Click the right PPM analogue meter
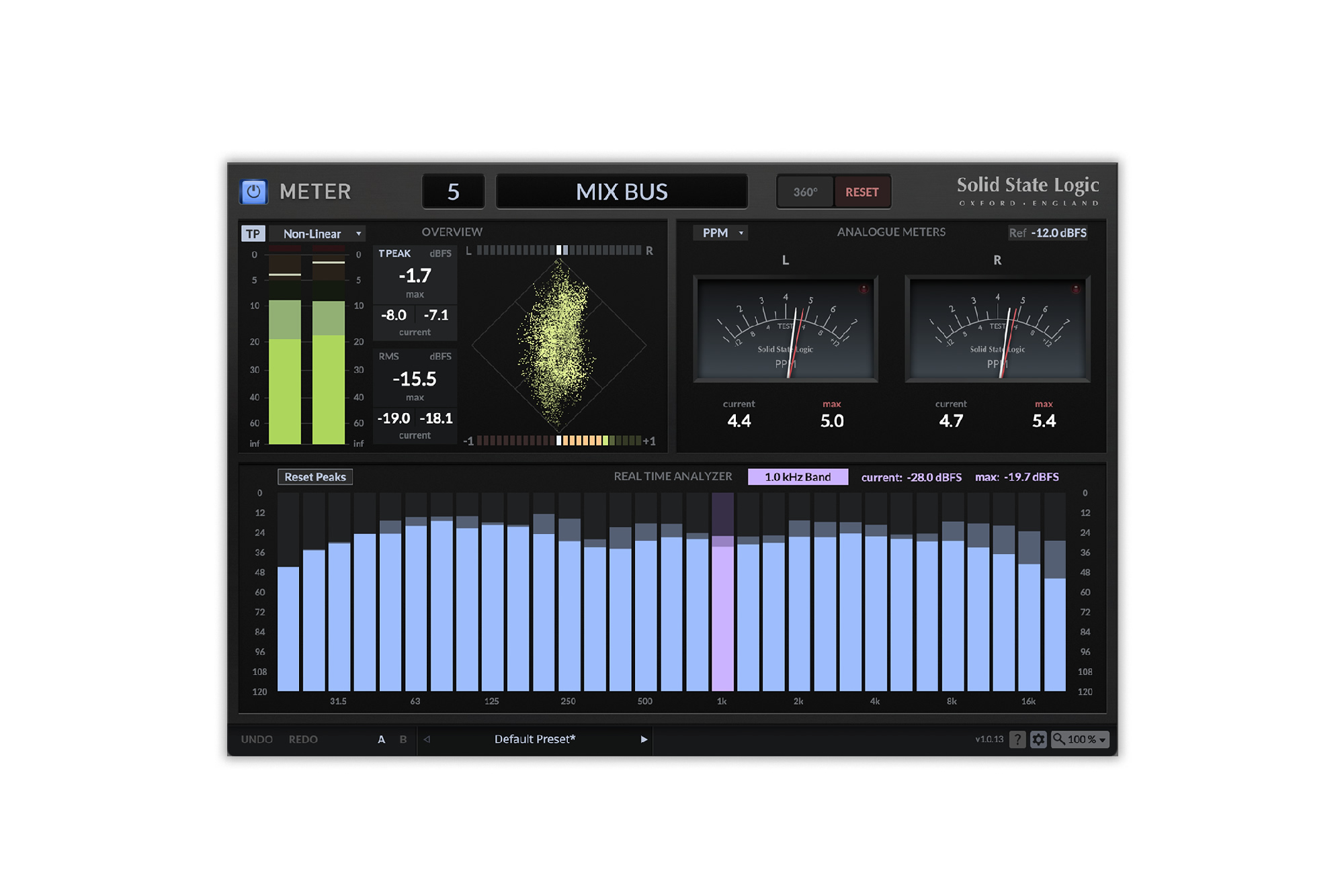The height and width of the screenshot is (896, 1344). (x=997, y=329)
